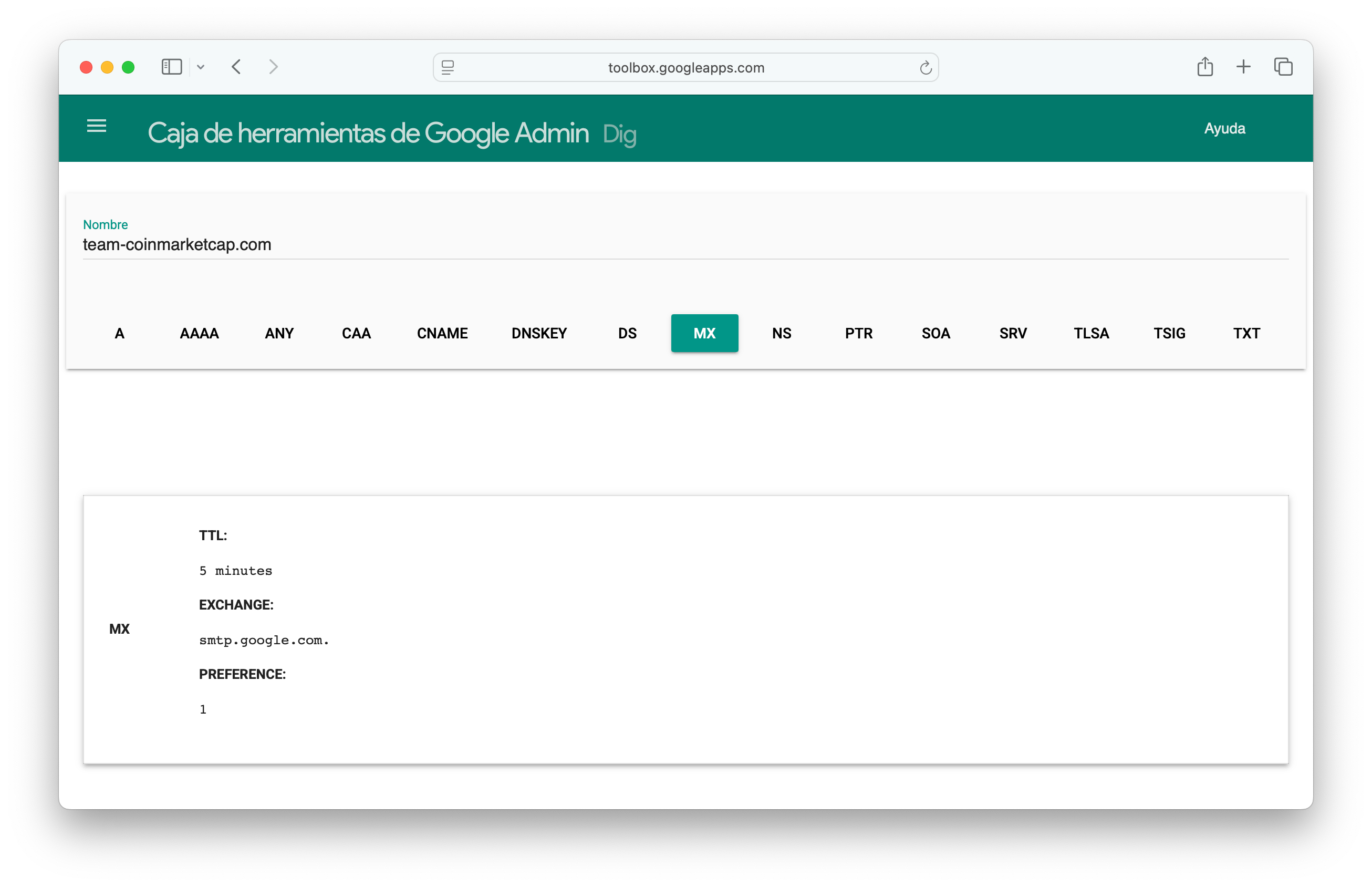This screenshot has height=887, width=1372.
Task: Click the toolbox.googleapps.com address bar
Action: [685, 68]
